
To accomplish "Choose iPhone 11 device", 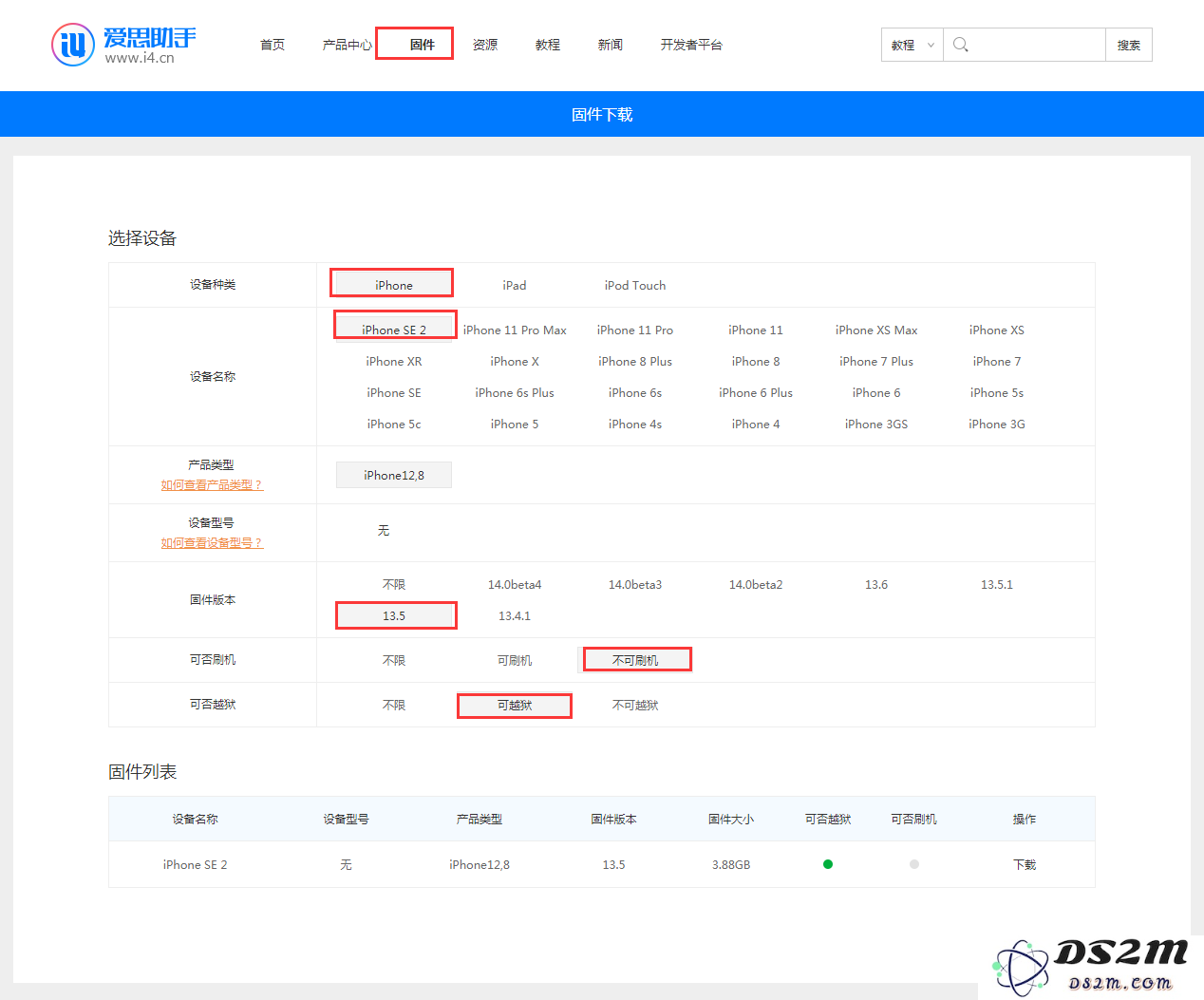I will coord(756,330).
